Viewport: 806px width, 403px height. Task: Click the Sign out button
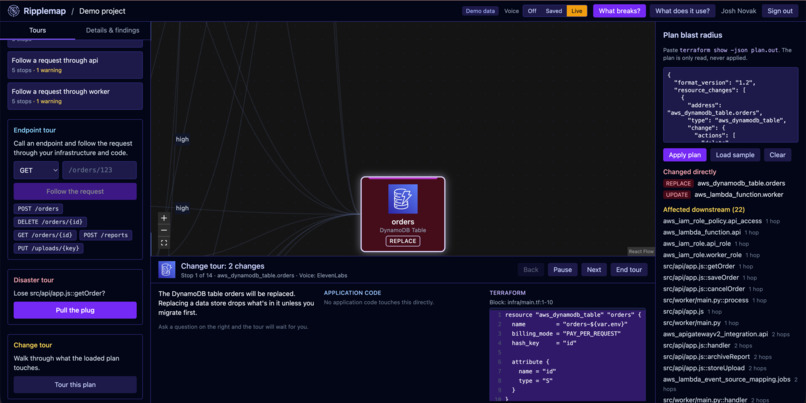coord(780,11)
